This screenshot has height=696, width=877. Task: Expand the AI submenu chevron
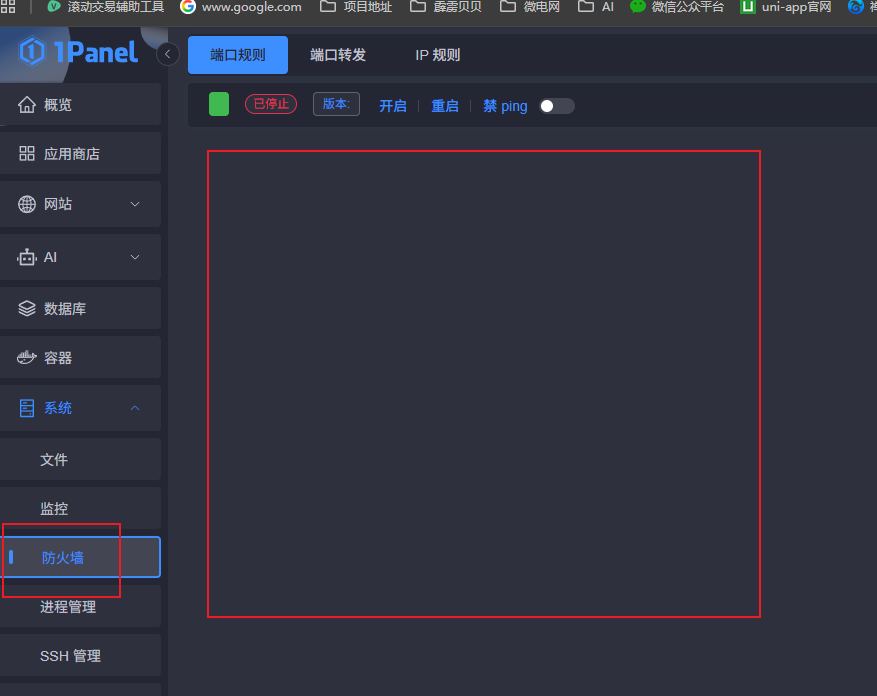[x=136, y=257]
